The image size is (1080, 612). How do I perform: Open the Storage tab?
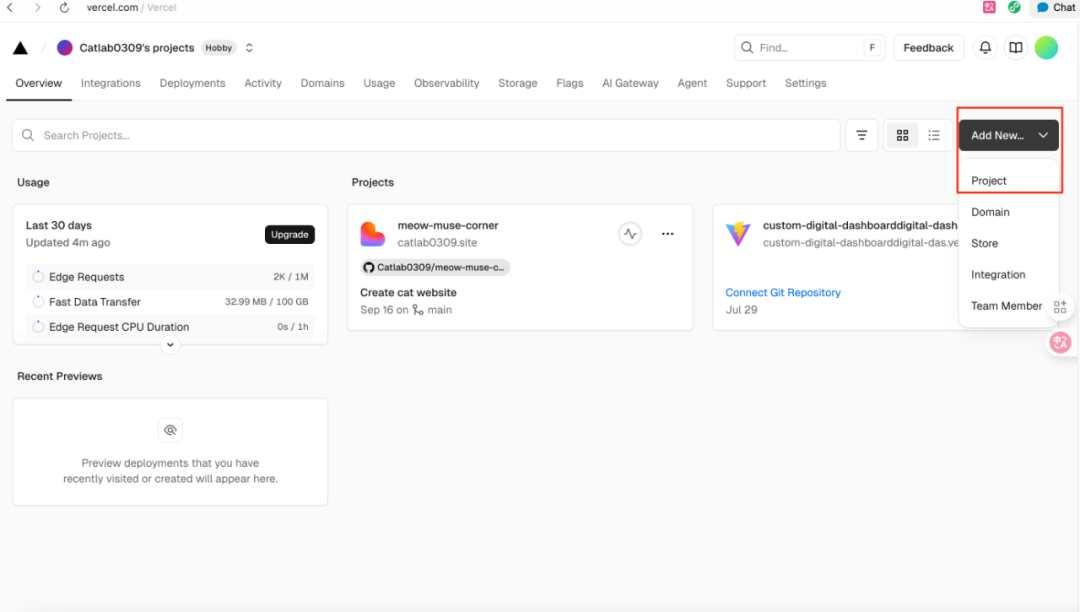click(x=518, y=83)
